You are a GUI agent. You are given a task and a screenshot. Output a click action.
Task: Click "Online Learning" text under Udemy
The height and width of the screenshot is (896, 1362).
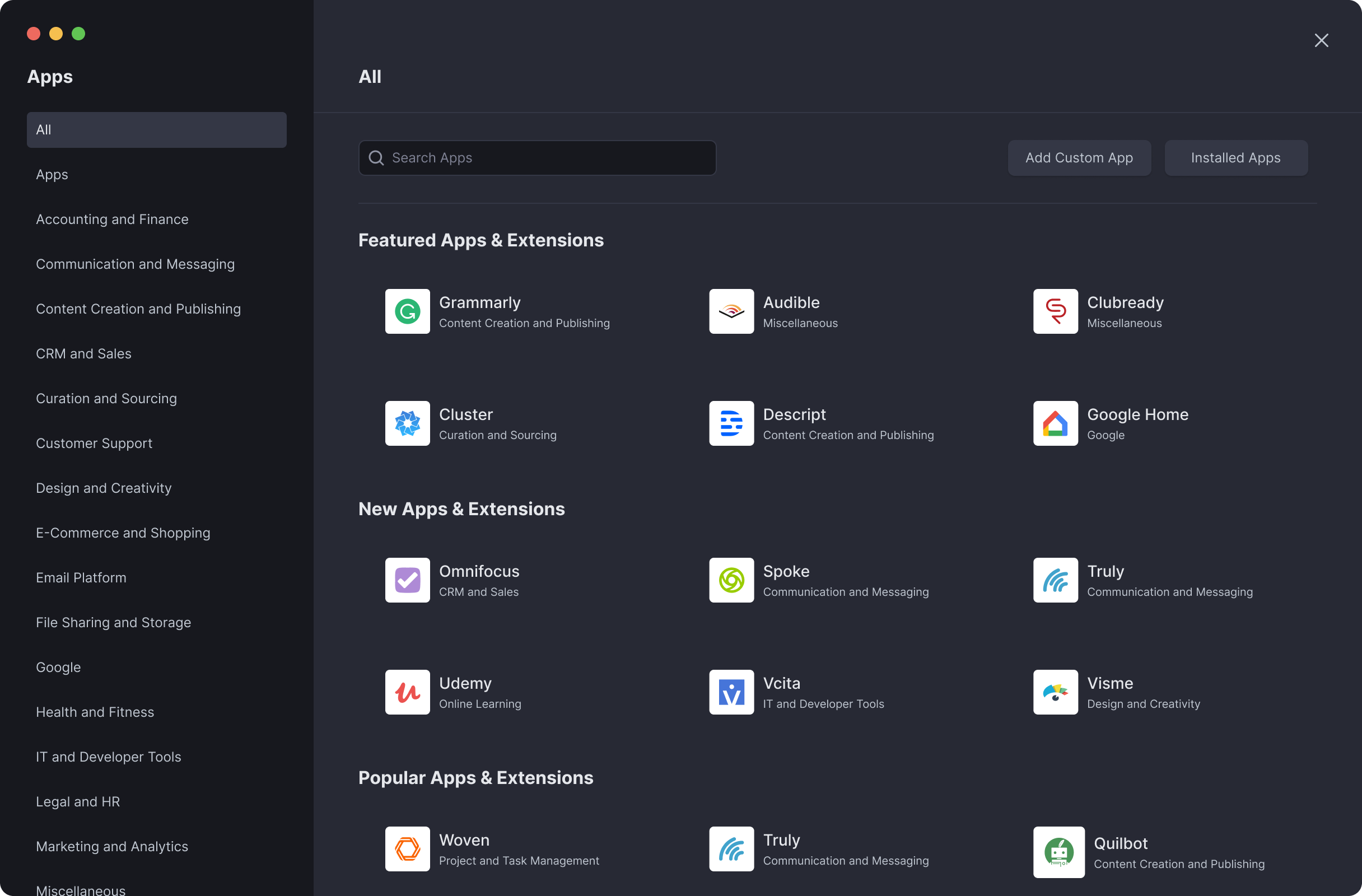pyautogui.click(x=480, y=704)
